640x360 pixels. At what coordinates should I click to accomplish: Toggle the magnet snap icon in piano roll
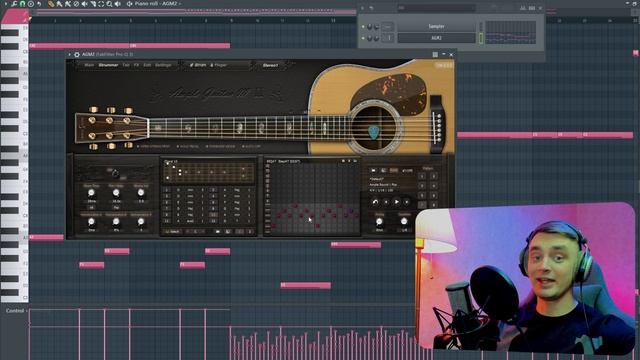click(x=22, y=4)
